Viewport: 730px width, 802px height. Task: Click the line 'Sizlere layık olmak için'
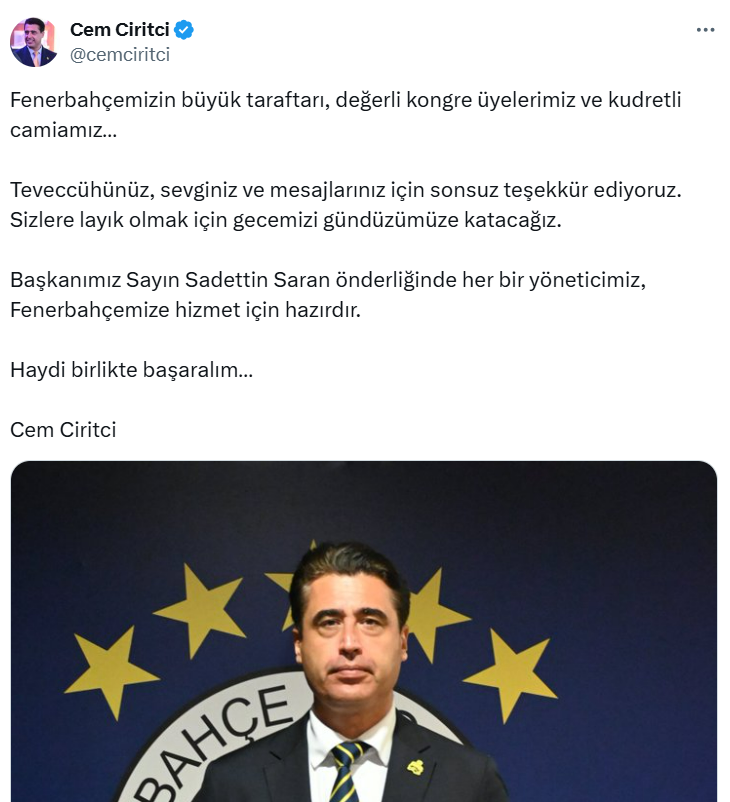[285, 220]
